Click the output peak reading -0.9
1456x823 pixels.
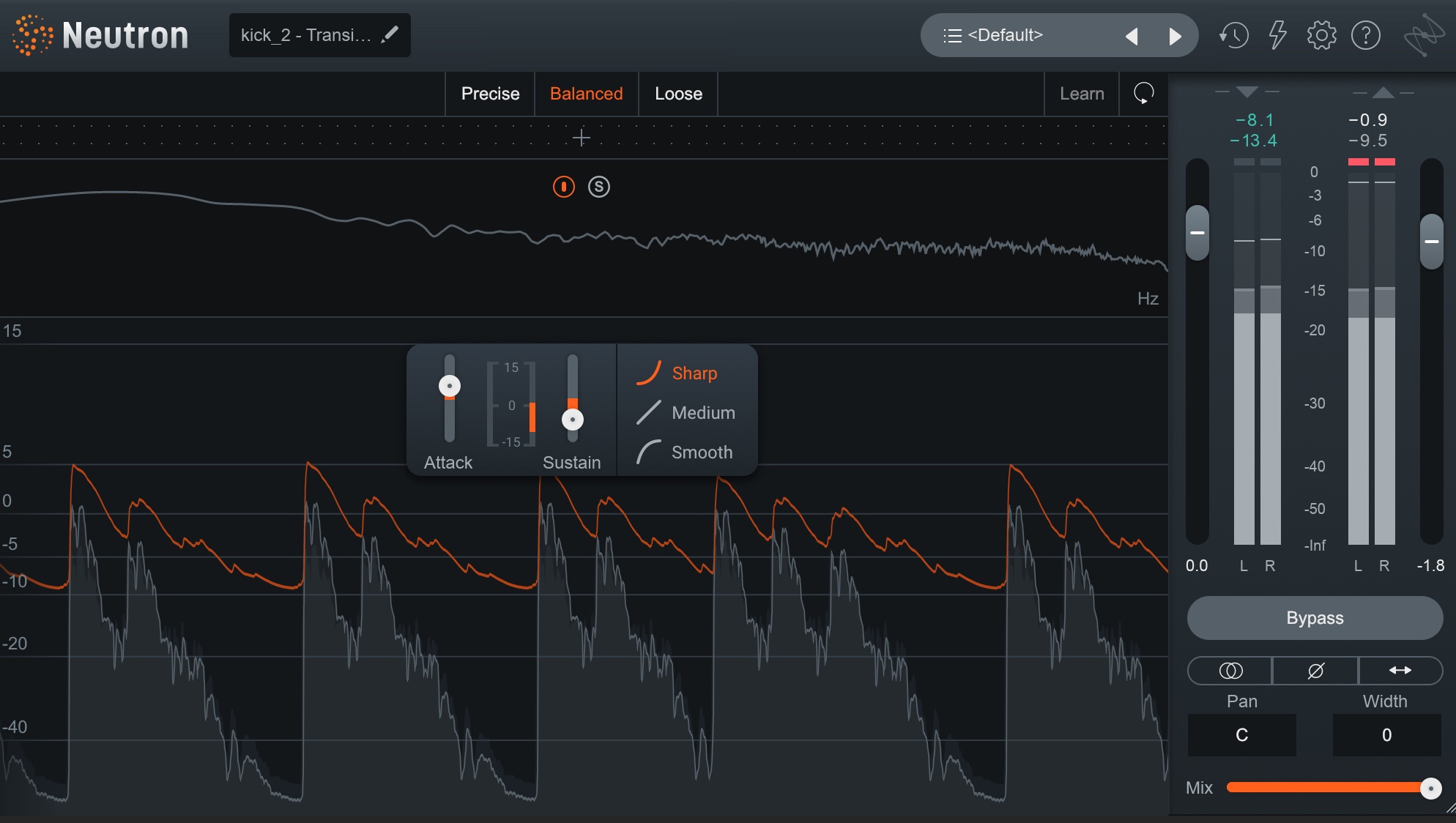(1368, 119)
